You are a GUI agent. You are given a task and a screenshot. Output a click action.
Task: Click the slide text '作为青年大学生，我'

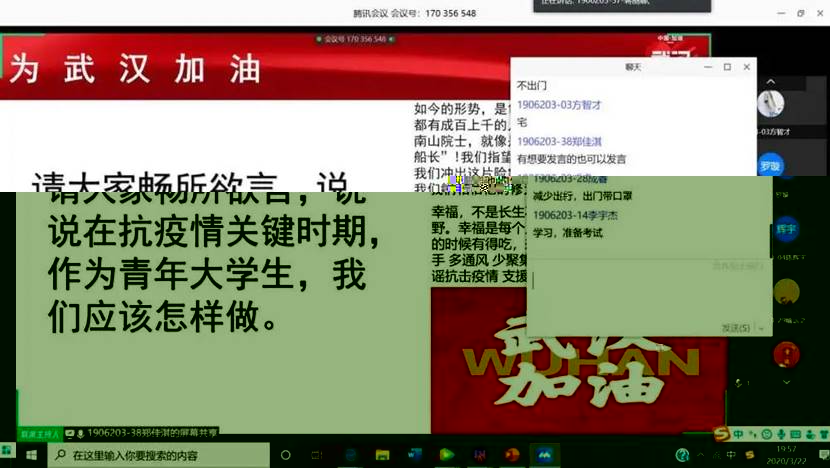[206, 275]
